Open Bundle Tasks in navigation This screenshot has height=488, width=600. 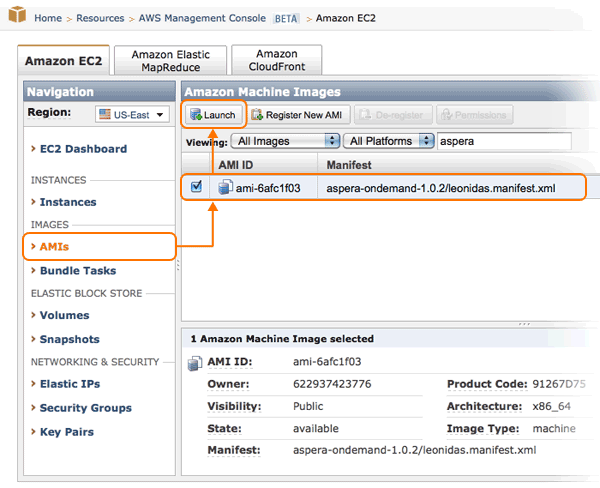78,271
